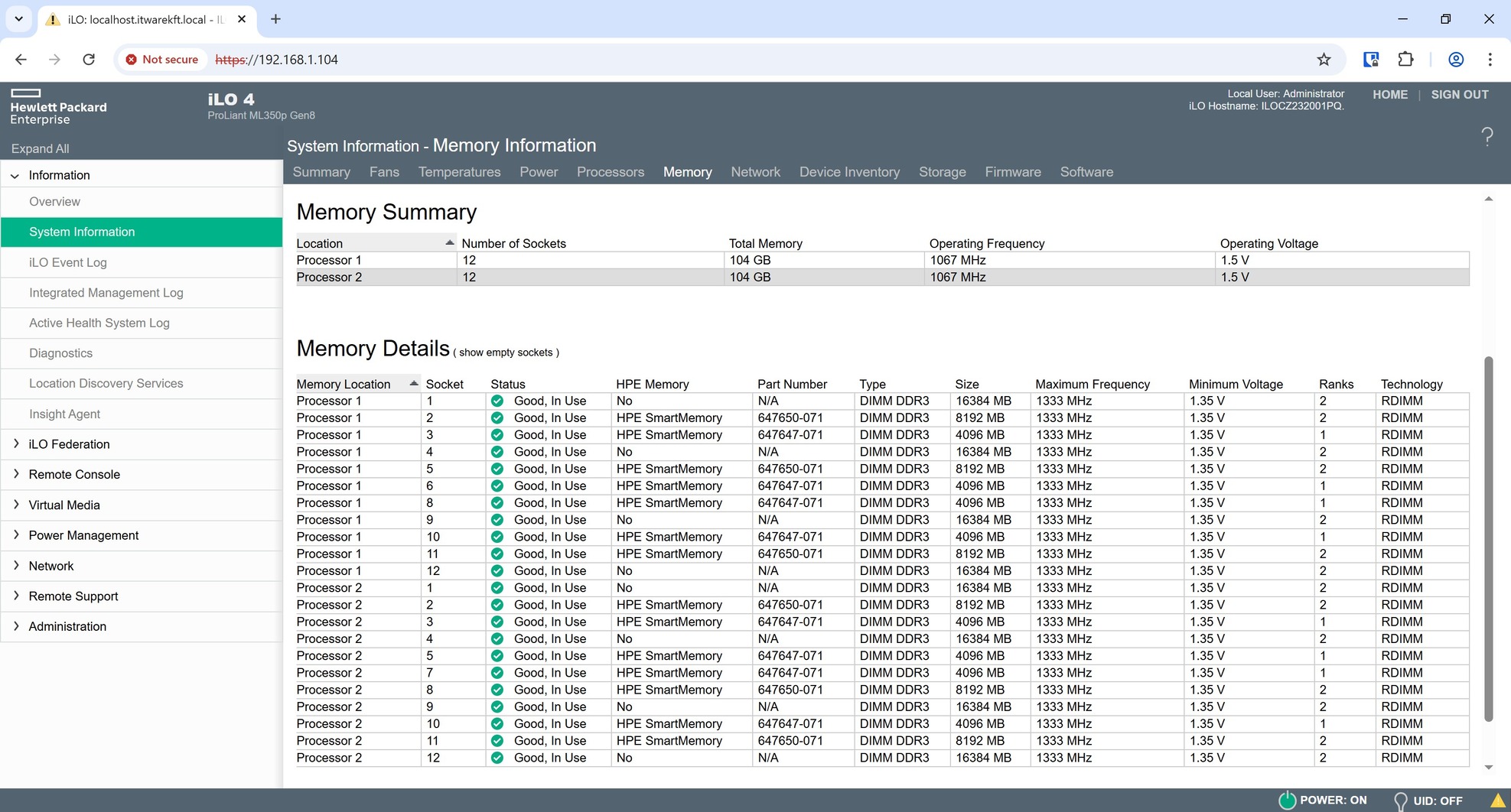Screen dimensions: 1511x812
Task: Open the Device Inventory tab
Action: coord(849,172)
